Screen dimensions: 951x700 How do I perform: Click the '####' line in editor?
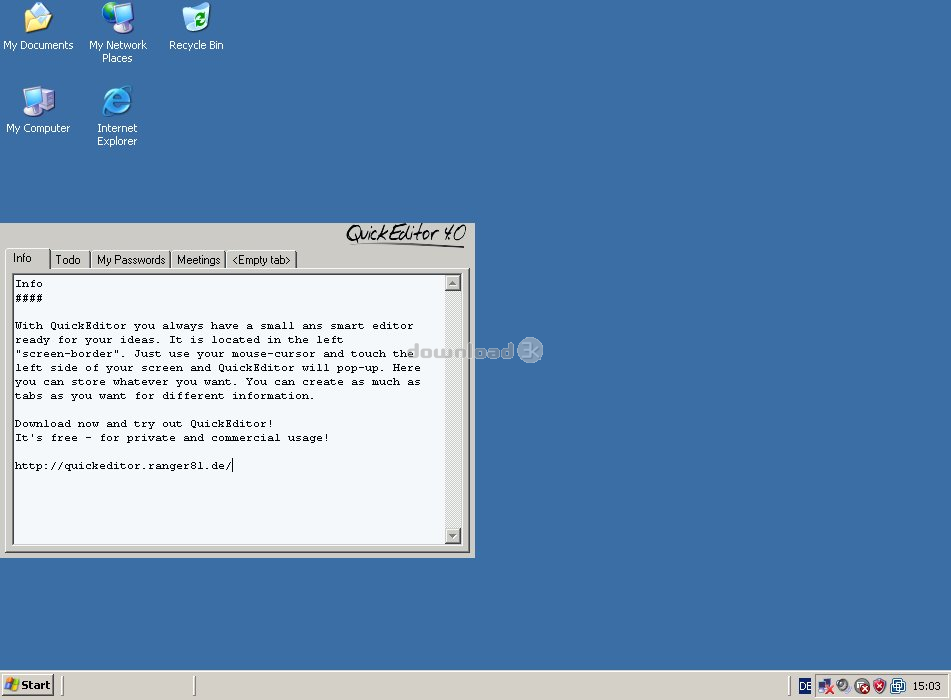29,298
